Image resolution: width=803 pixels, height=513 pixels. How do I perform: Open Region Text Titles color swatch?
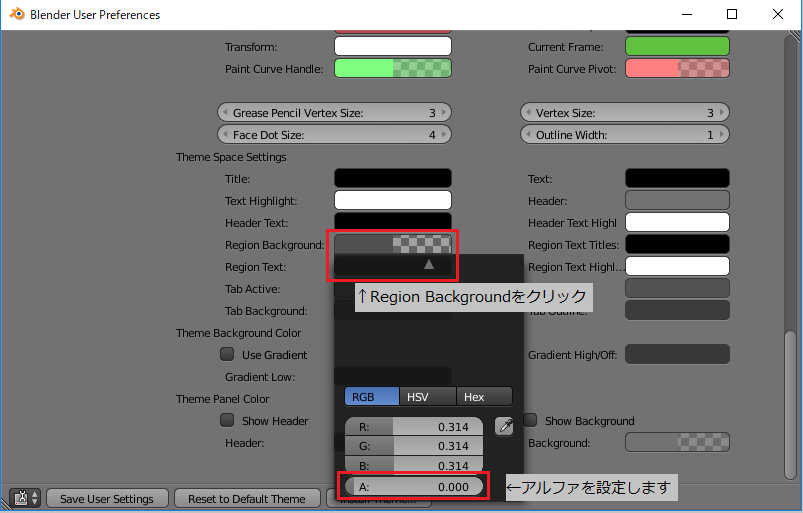[x=677, y=245]
